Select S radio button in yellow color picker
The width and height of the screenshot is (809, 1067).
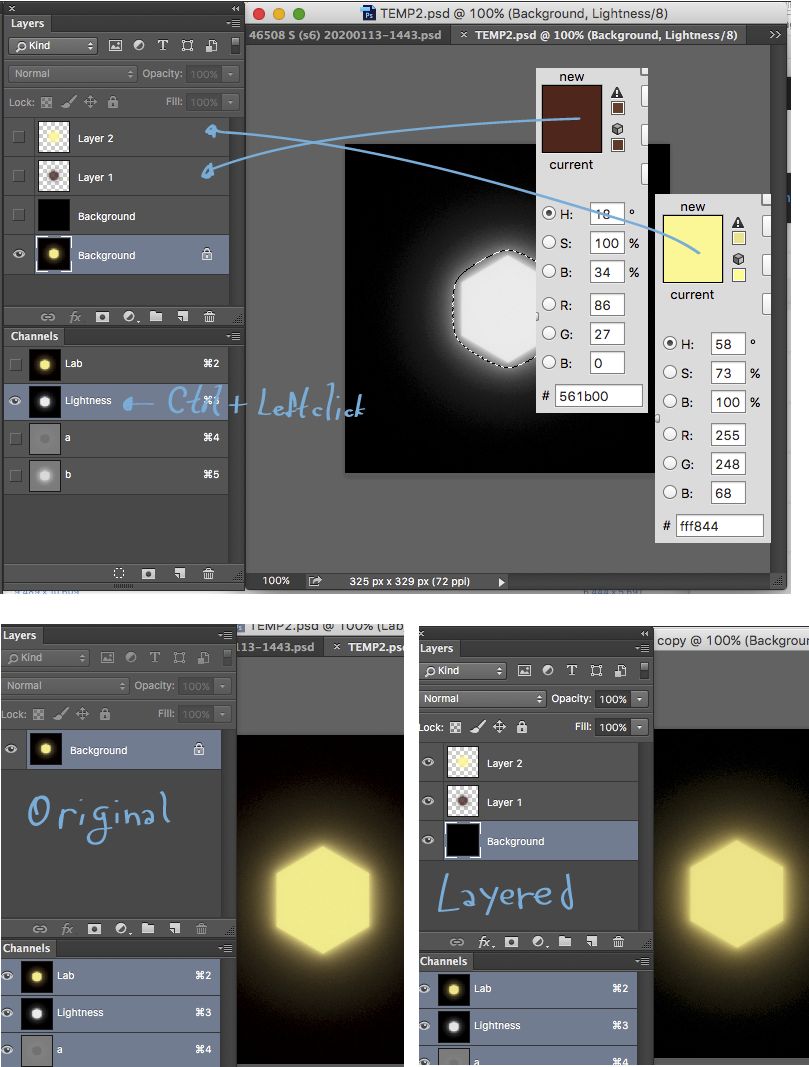click(670, 372)
